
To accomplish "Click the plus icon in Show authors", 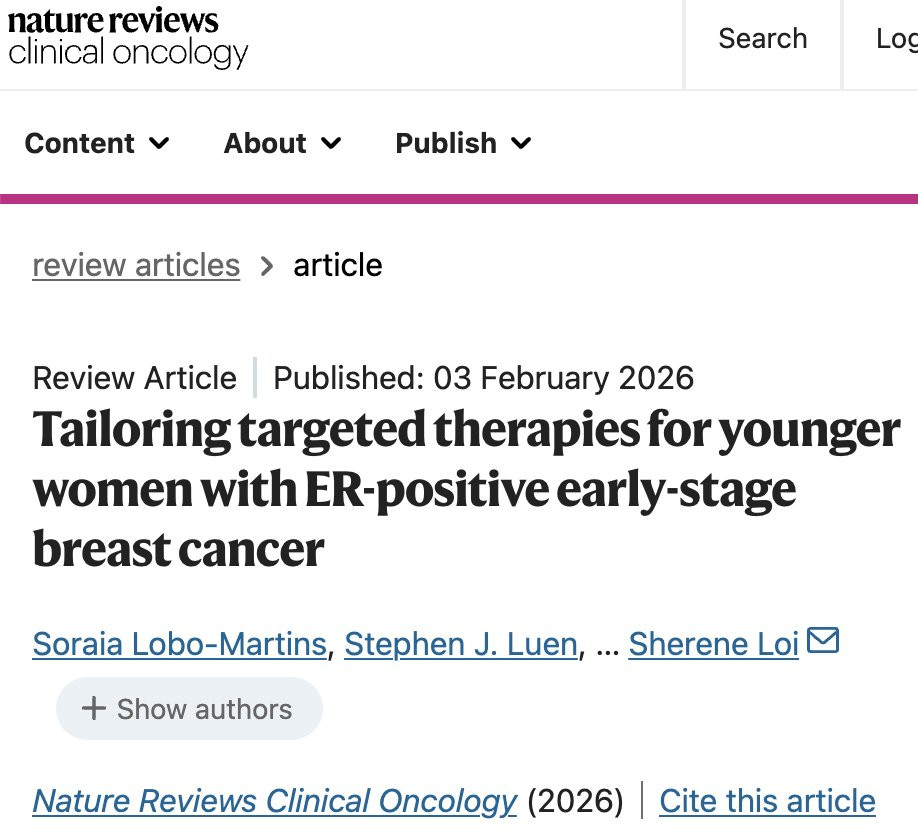I will 93,709.
